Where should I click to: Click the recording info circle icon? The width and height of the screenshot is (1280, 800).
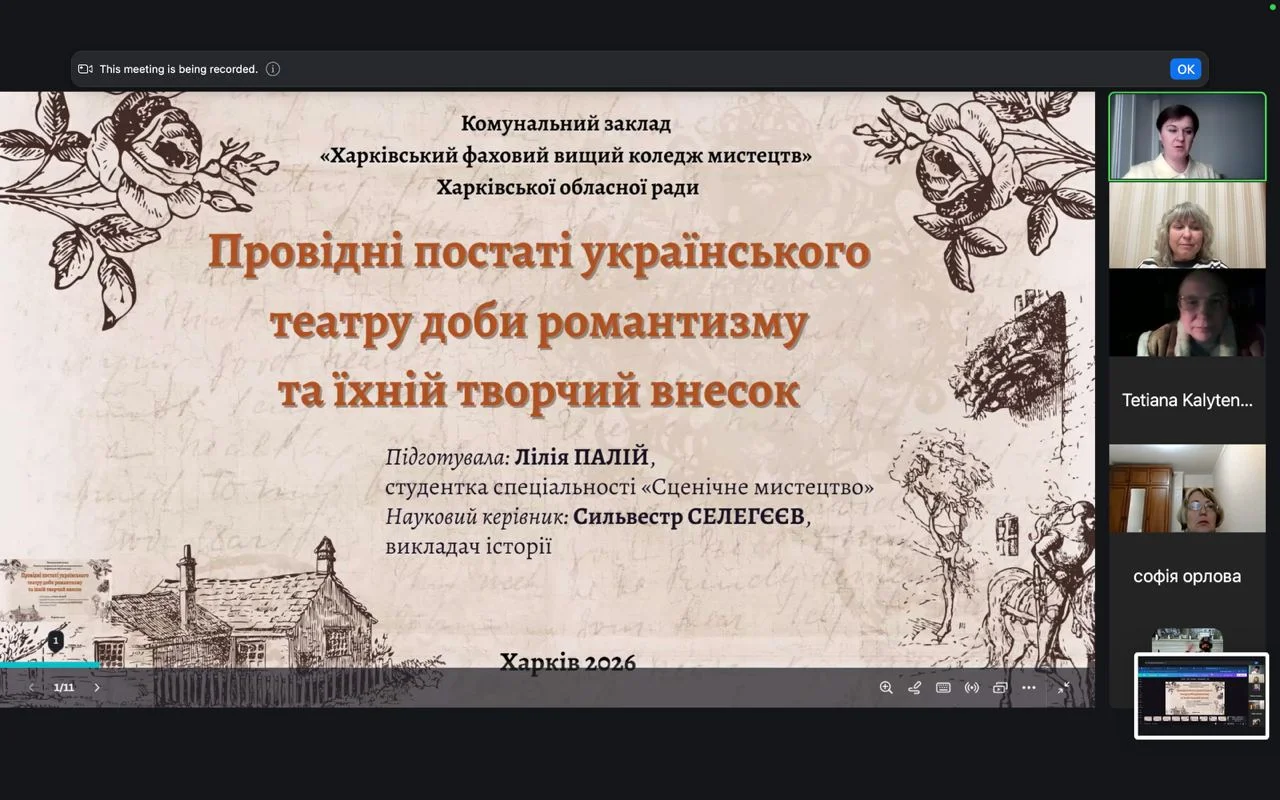click(x=273, y=69)
